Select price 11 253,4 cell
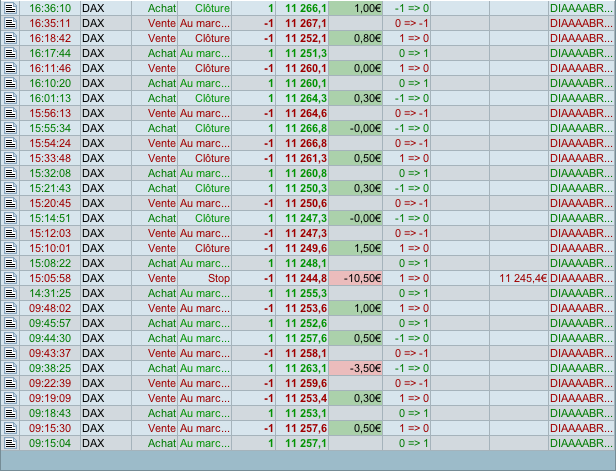 [x=302, y=398]
